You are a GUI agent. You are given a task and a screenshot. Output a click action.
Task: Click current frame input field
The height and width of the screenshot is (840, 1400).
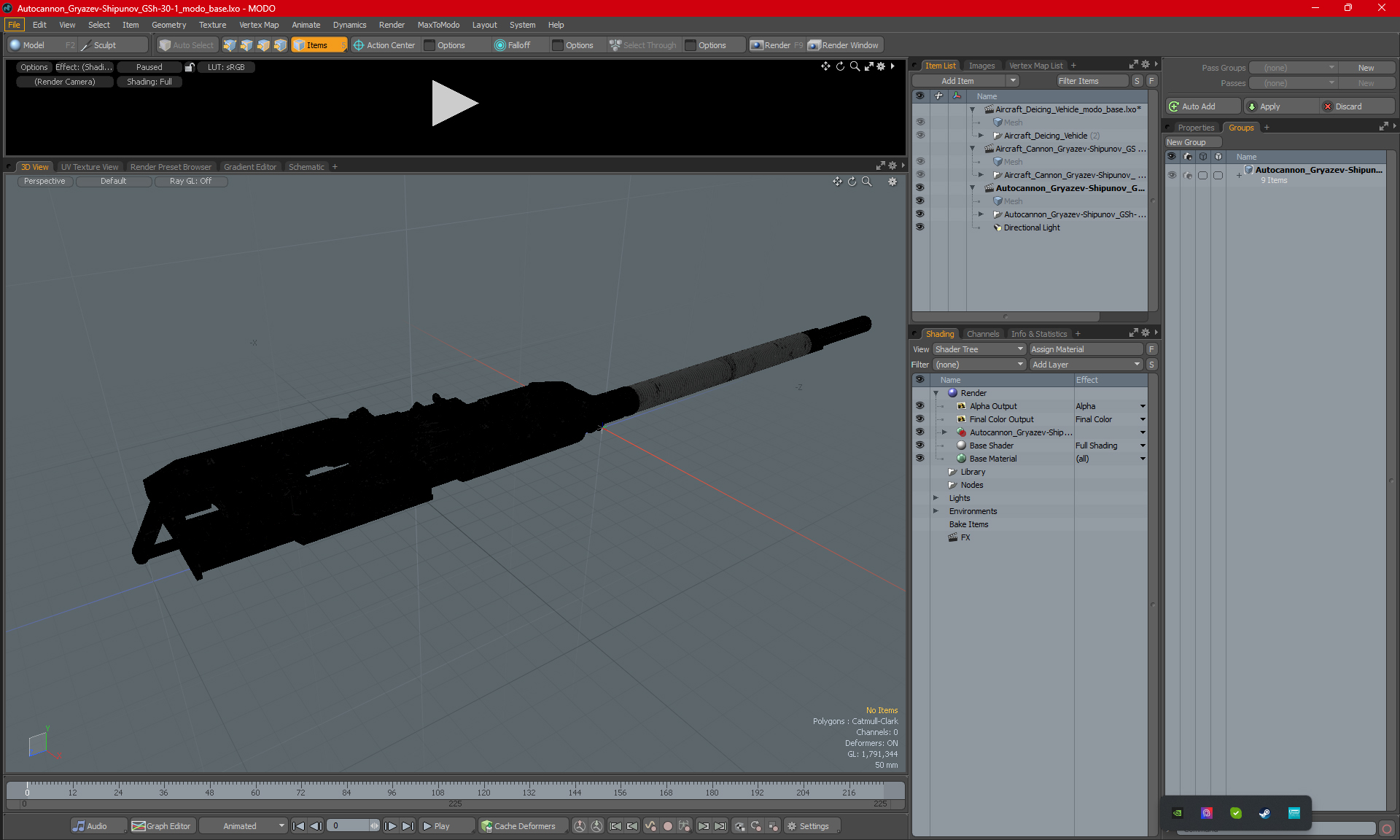point(349,826)
